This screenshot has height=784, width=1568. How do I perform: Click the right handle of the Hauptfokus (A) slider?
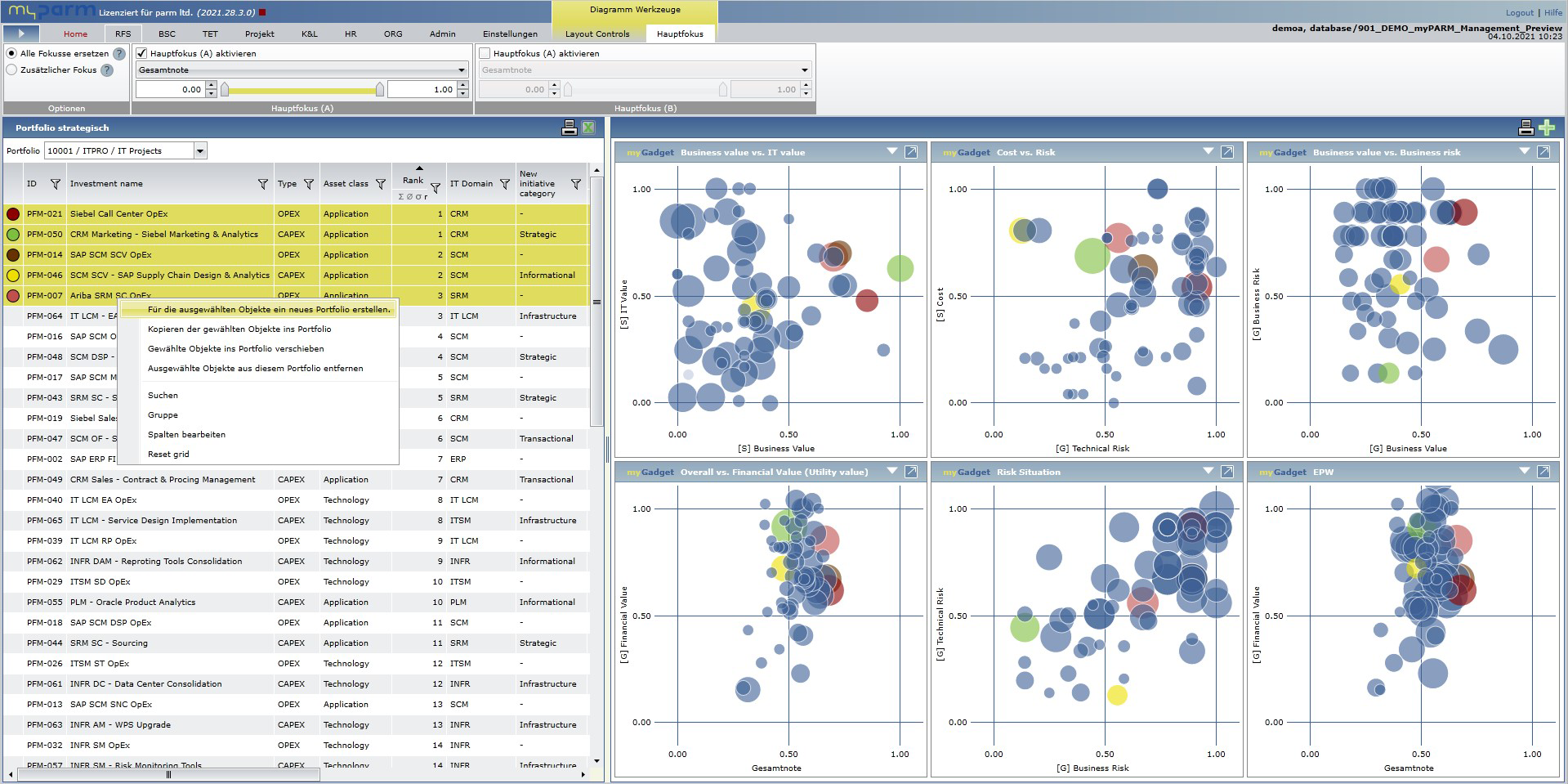coord(380,90)
